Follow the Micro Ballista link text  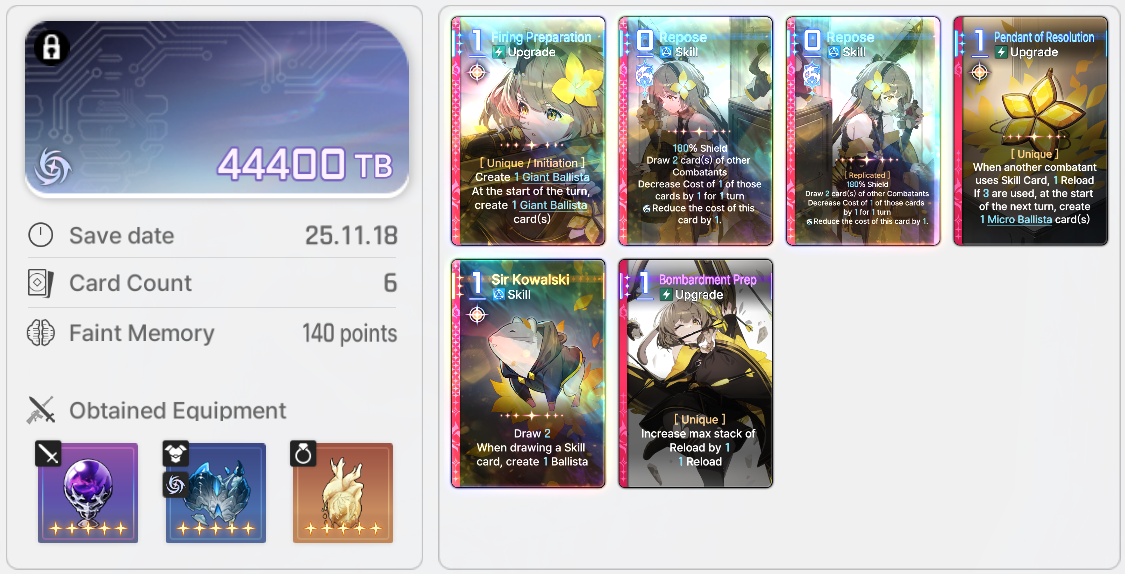(x=1020, y=220)
